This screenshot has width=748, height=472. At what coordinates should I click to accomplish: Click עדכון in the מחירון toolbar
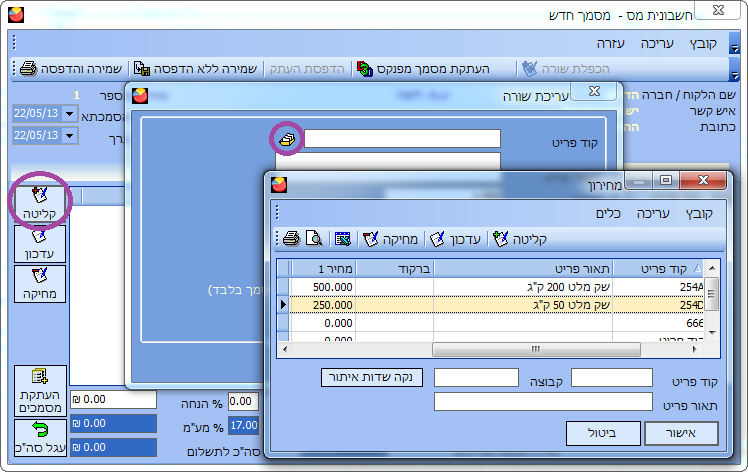coord(455,239)
